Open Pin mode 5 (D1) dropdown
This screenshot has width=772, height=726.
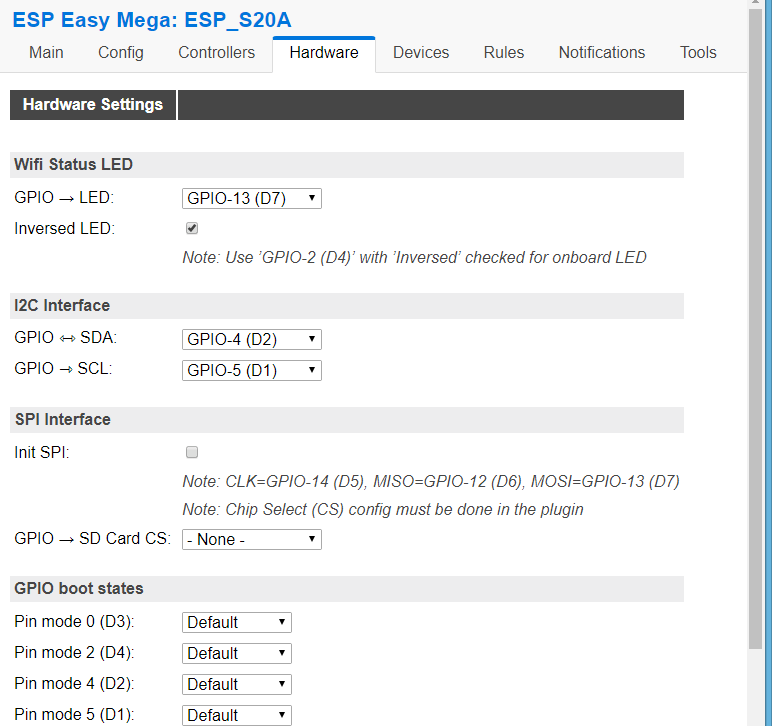237,715
